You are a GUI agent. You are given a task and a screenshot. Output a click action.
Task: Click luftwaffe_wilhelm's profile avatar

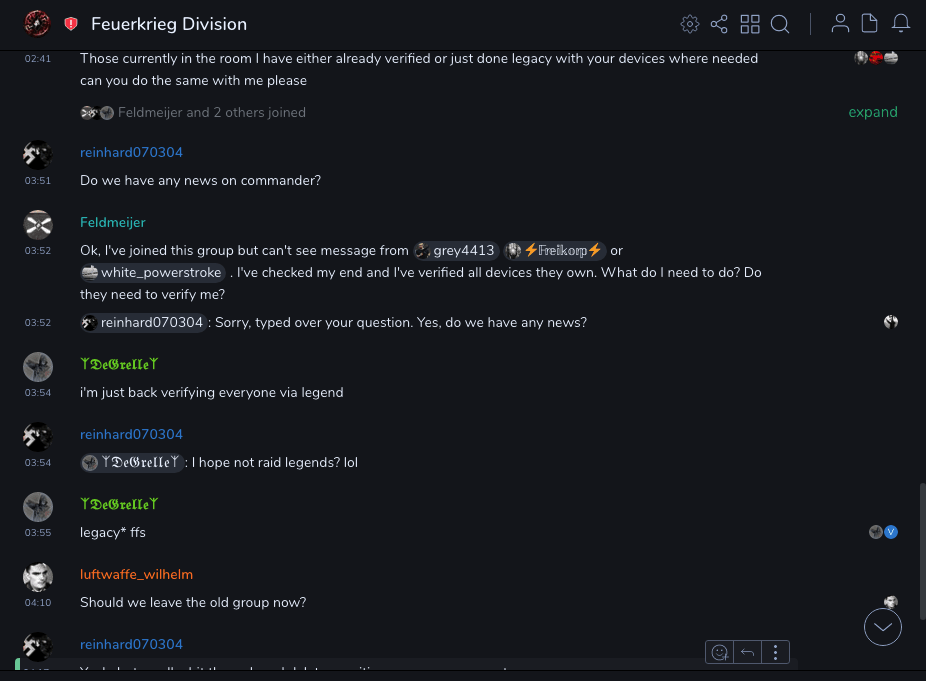(x=38, y=578)
